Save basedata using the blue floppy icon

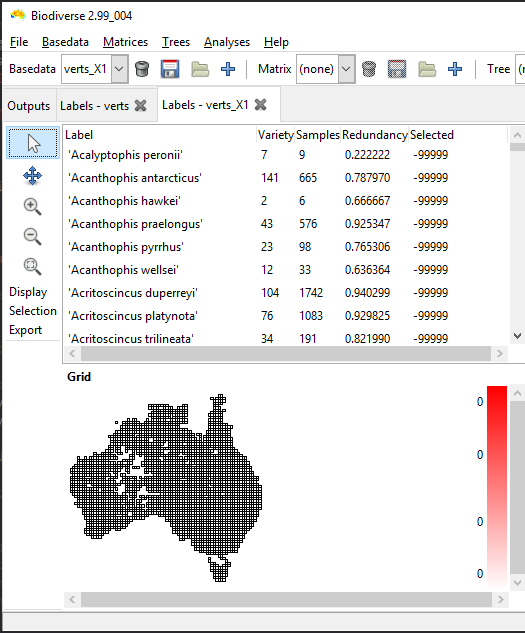tap(170, 69)
